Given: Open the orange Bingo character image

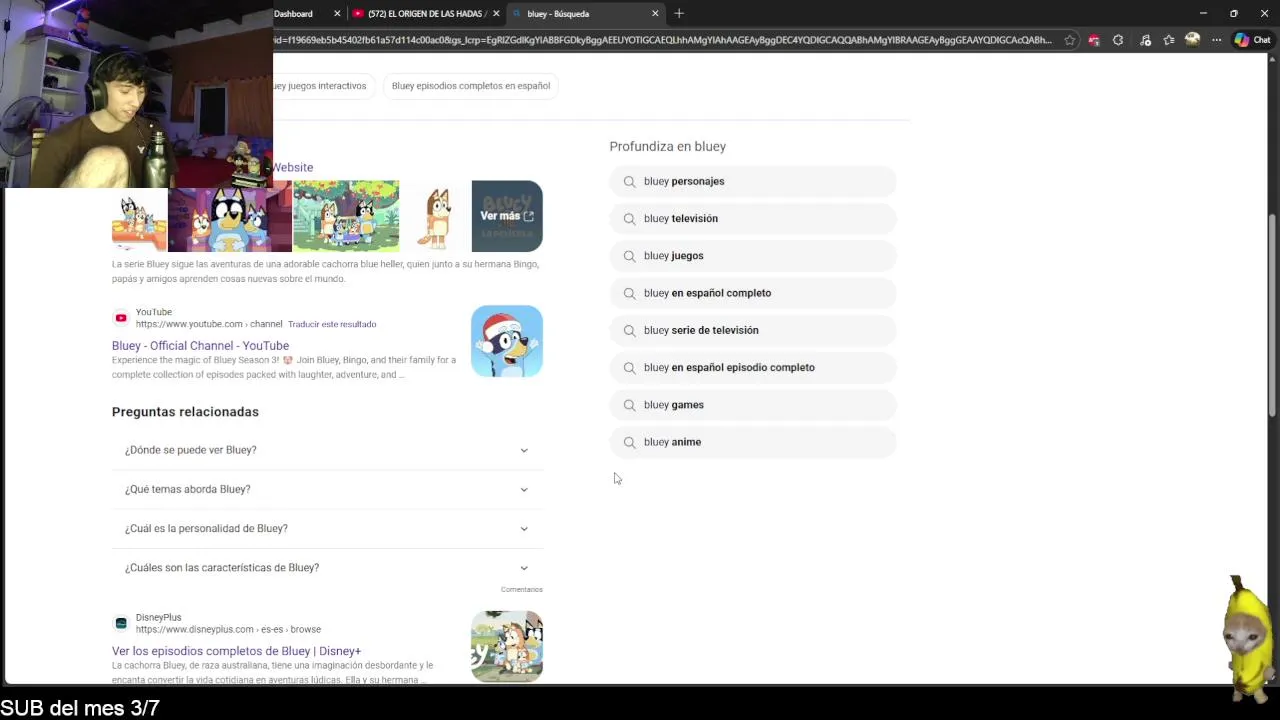Looking at the screenshot, I should (x=436, y=216).
